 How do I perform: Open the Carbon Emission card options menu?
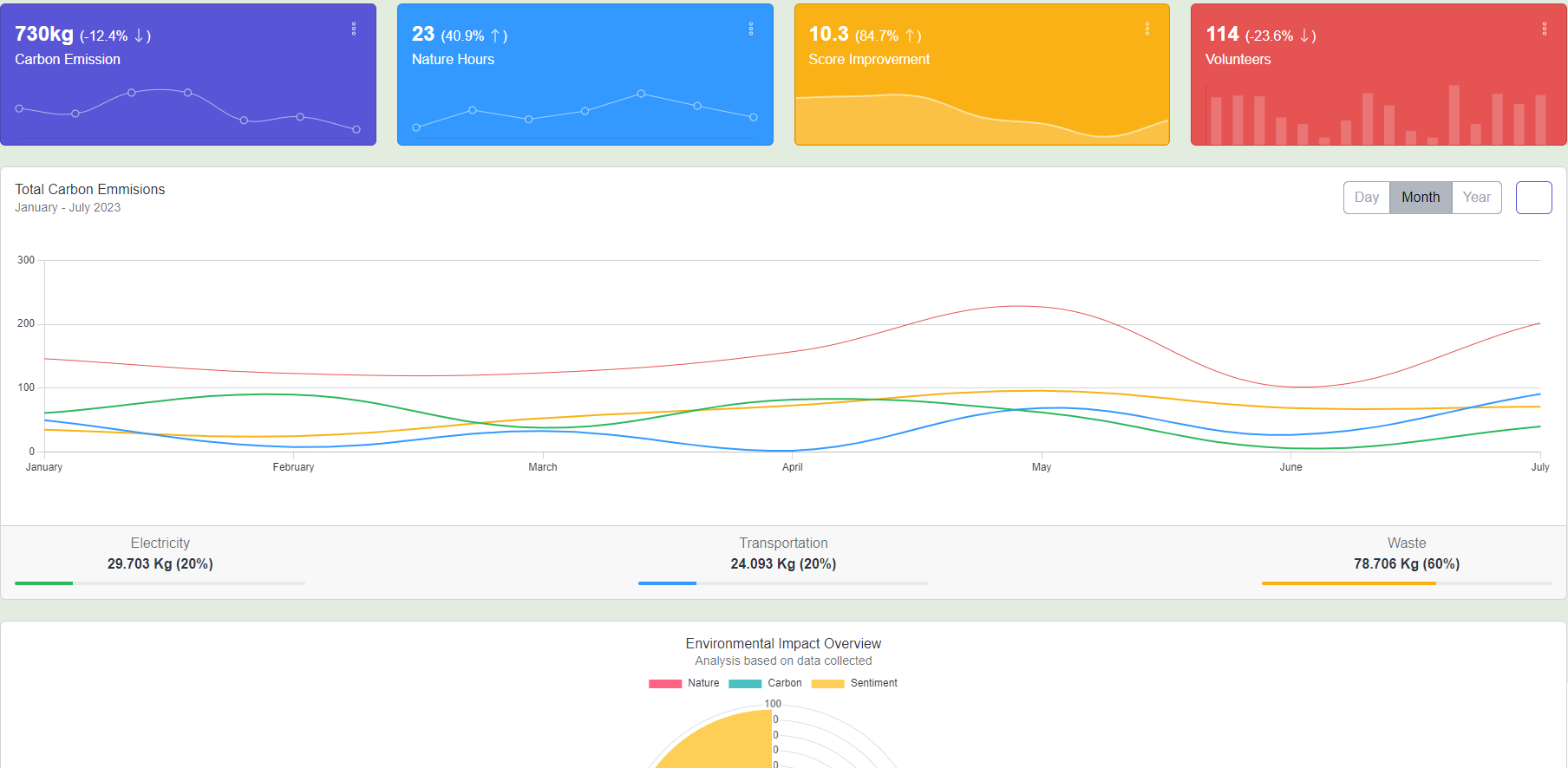click(x=354, y=29)
